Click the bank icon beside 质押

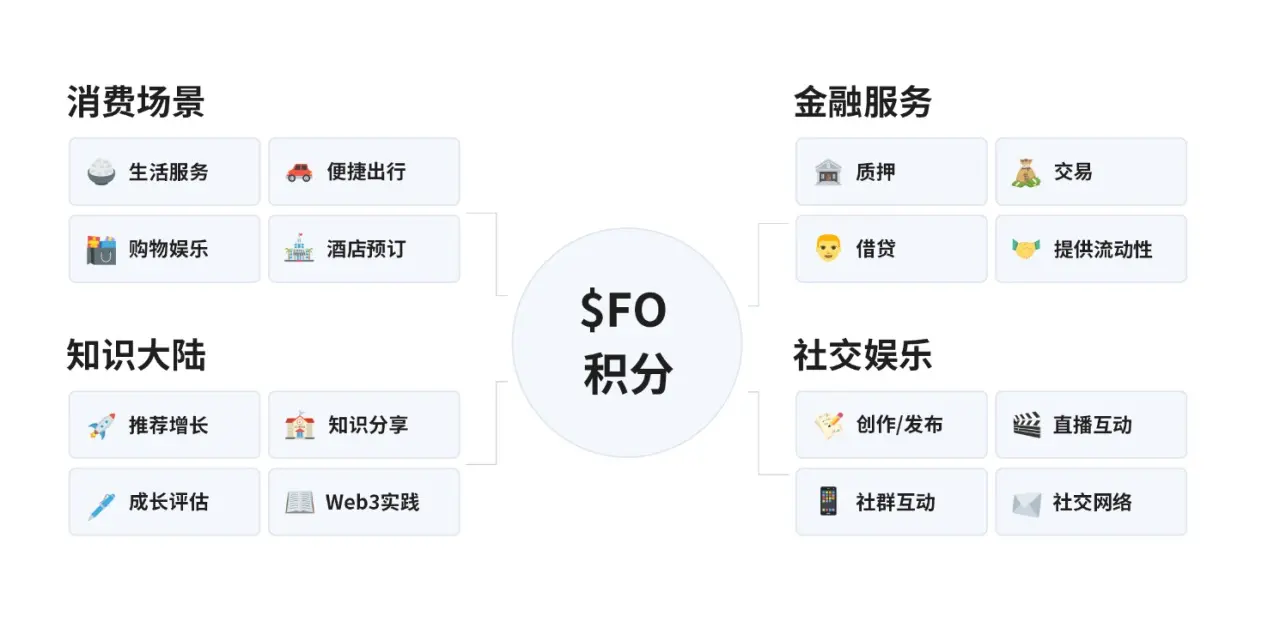pos(828,172)
